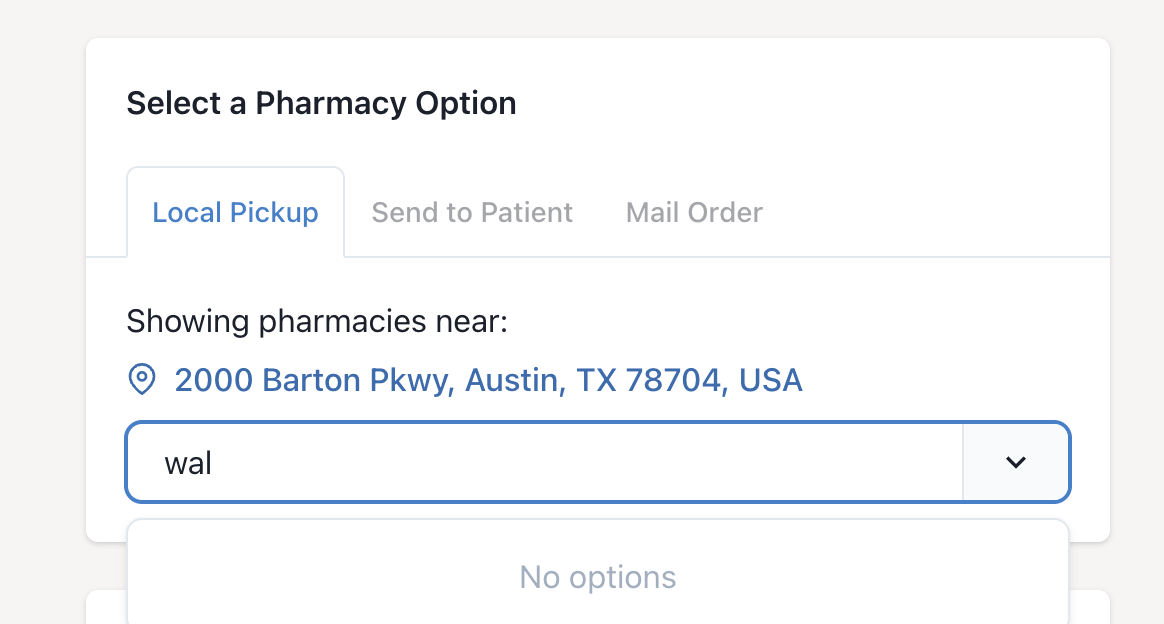The width and height of the screenshot is (1164, 624).
Task: Select the blue map marker beside the address
Action: pyautogui.click(x=142, y=380)
